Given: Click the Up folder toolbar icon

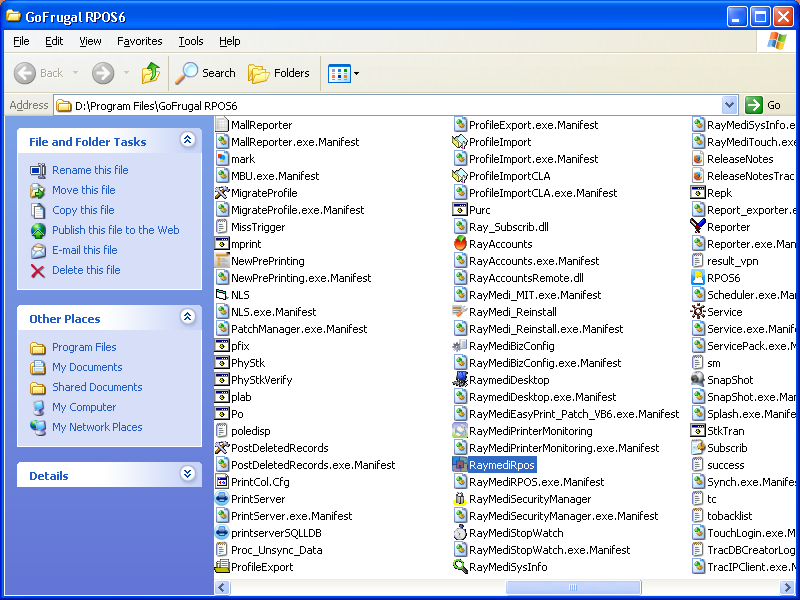Looking at the screenshot, I should (x=151, y=73).
